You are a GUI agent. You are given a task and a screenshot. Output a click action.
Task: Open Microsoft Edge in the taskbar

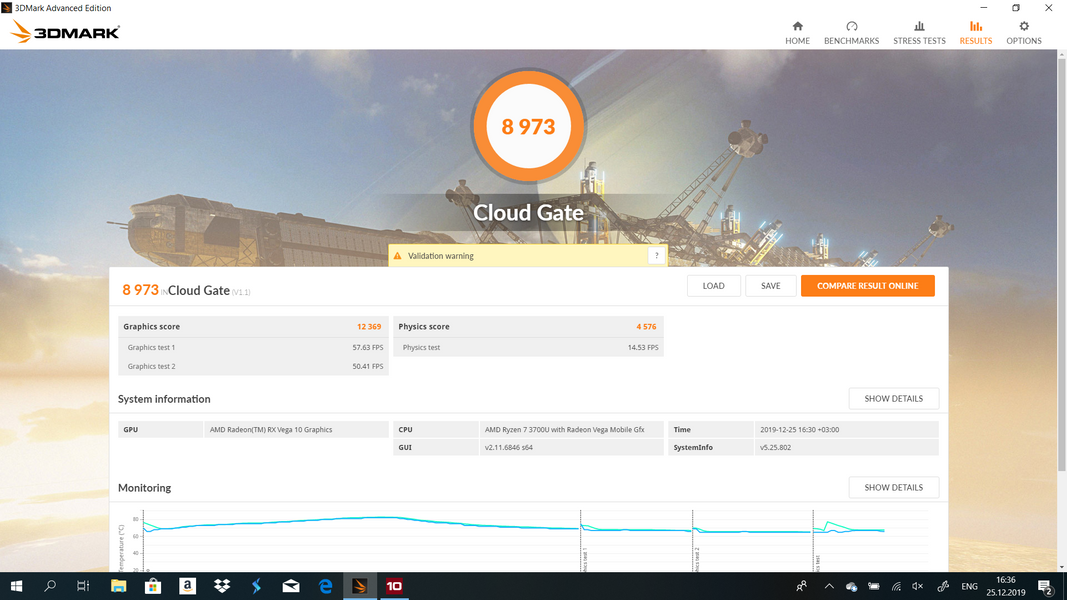pyautogui.click(x=325, y=586)
